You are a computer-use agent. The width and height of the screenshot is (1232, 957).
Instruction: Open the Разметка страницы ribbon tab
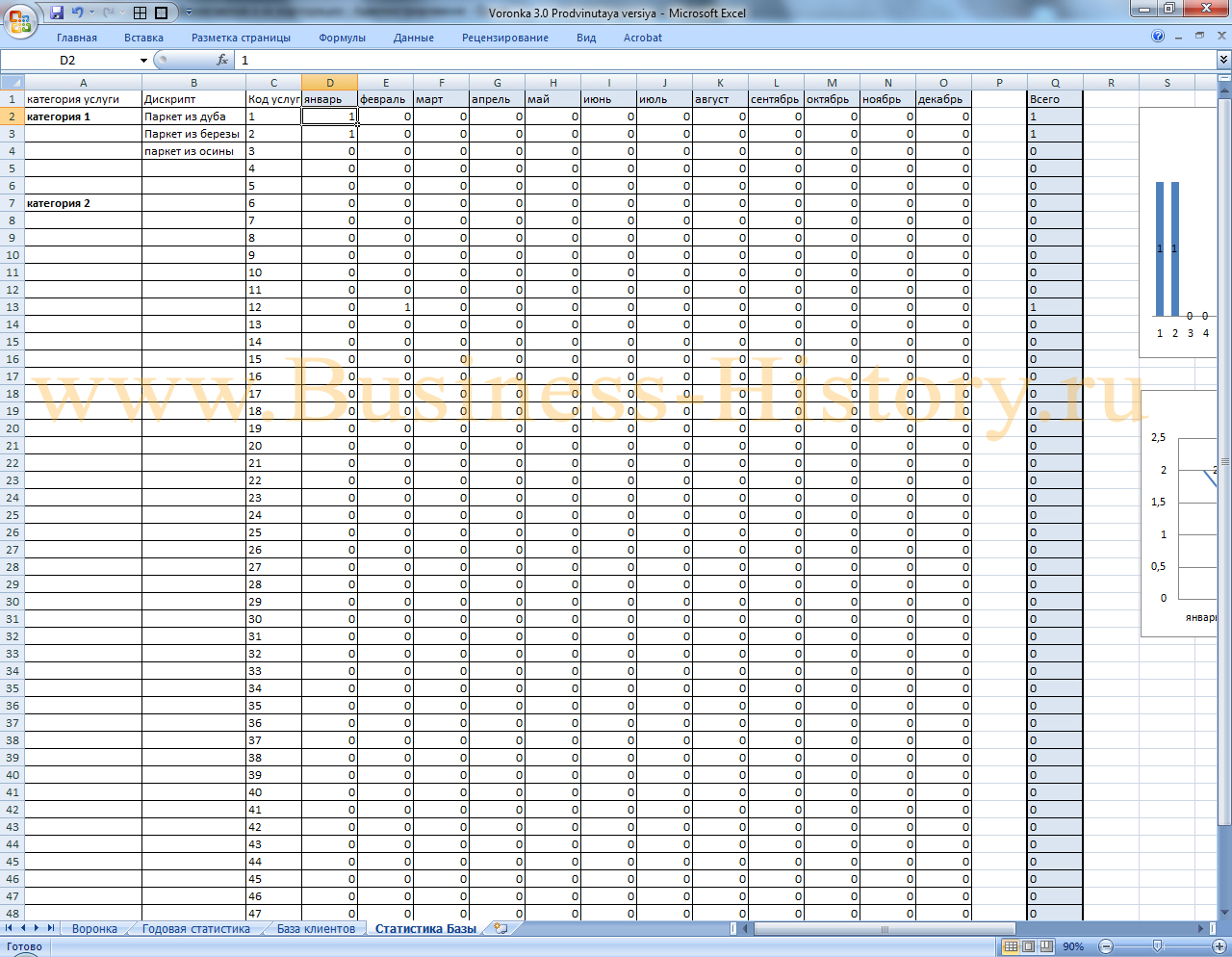241,38
